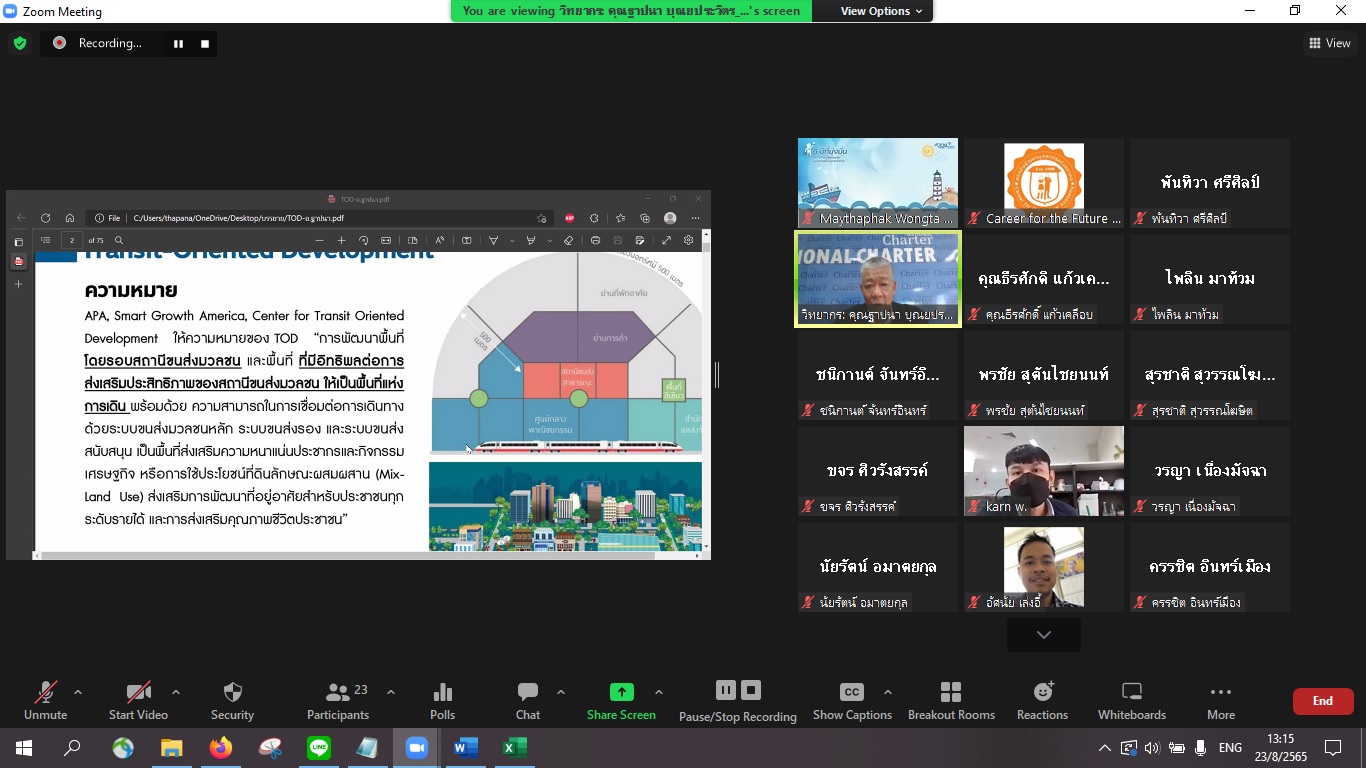Open Whiteboards
1366x768 pixels.
click(x=1132, y=700)
